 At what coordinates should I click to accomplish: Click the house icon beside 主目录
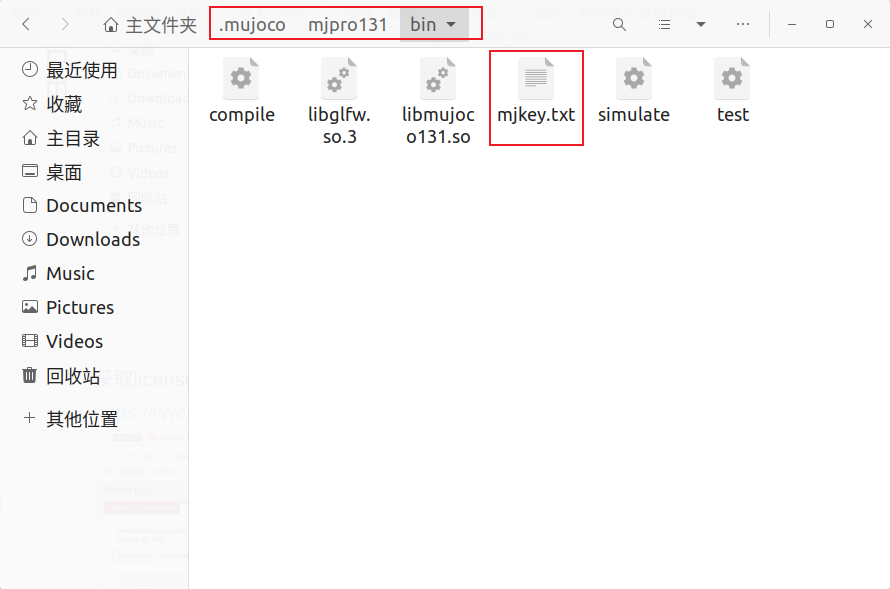pos(30,137)
